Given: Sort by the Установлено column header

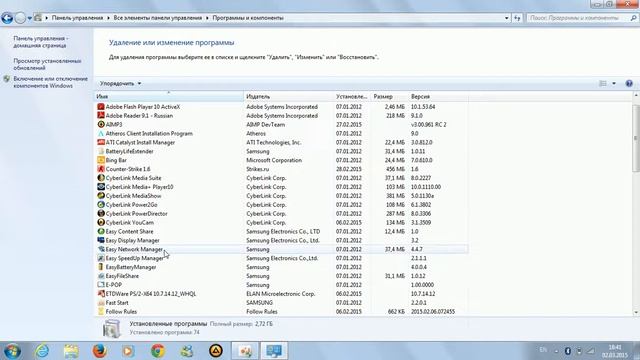Looking at the screenshot, I should [352, 97].
